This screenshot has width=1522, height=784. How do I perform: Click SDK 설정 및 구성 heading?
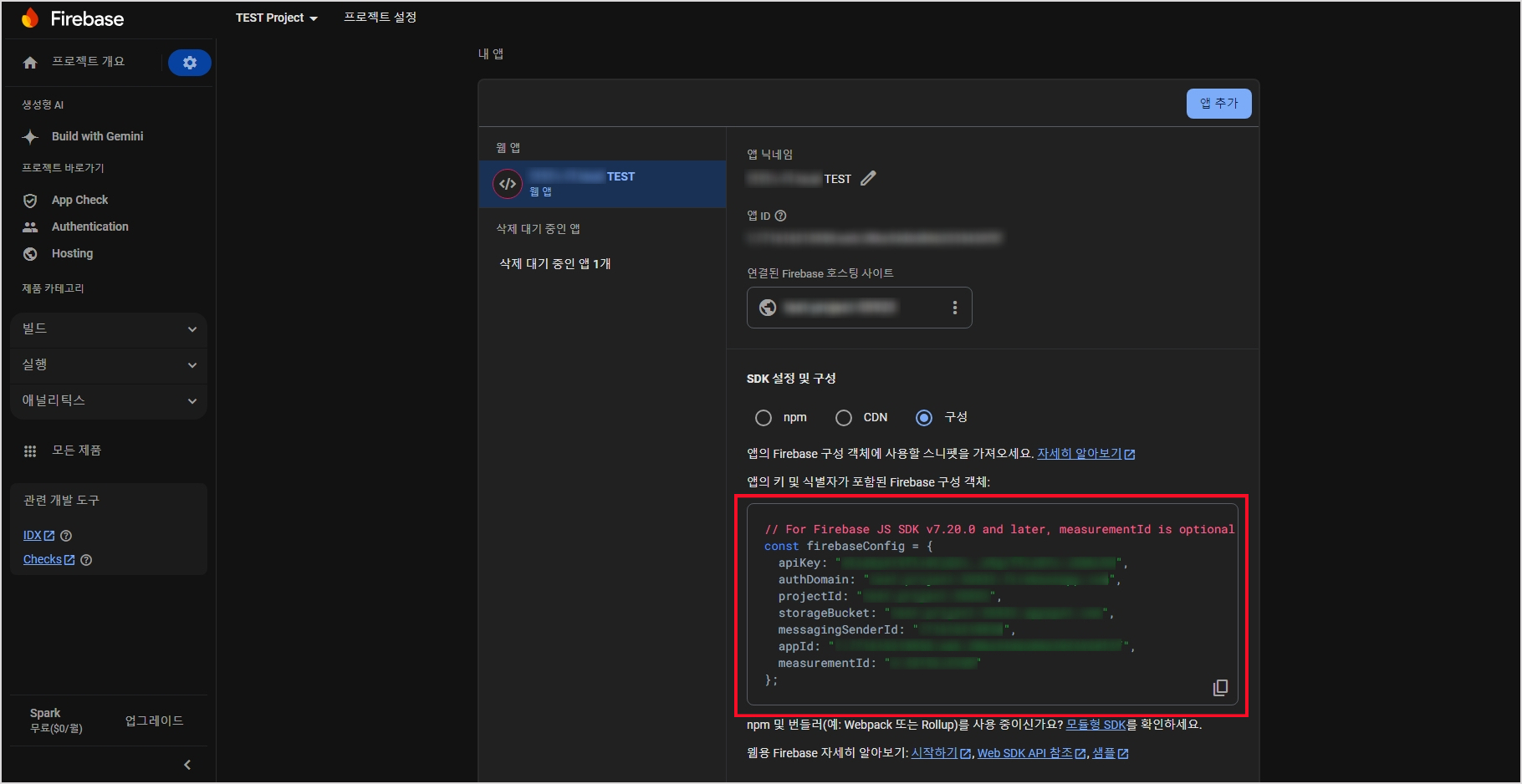click(791, 379)
